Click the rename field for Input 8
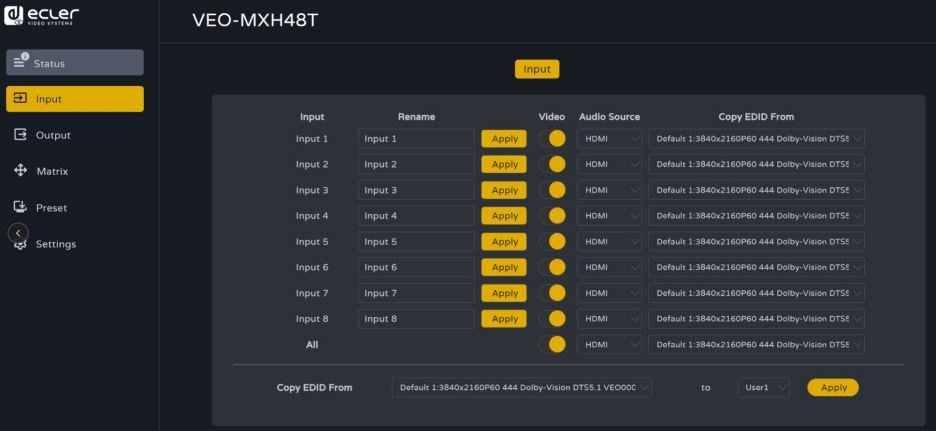 coord(416,319)
